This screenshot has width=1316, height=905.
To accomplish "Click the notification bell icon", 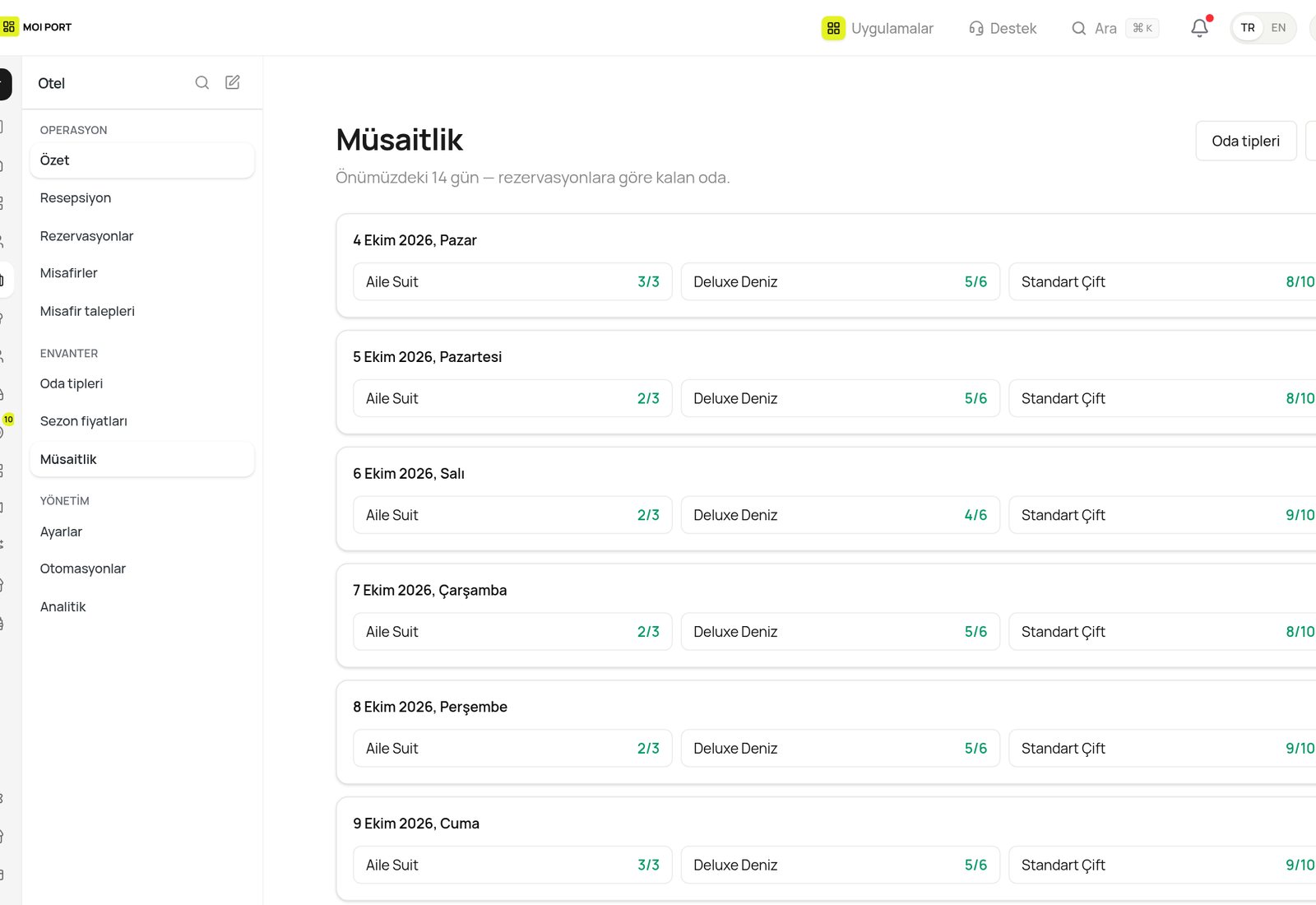I will click(x=1199, y=28).
